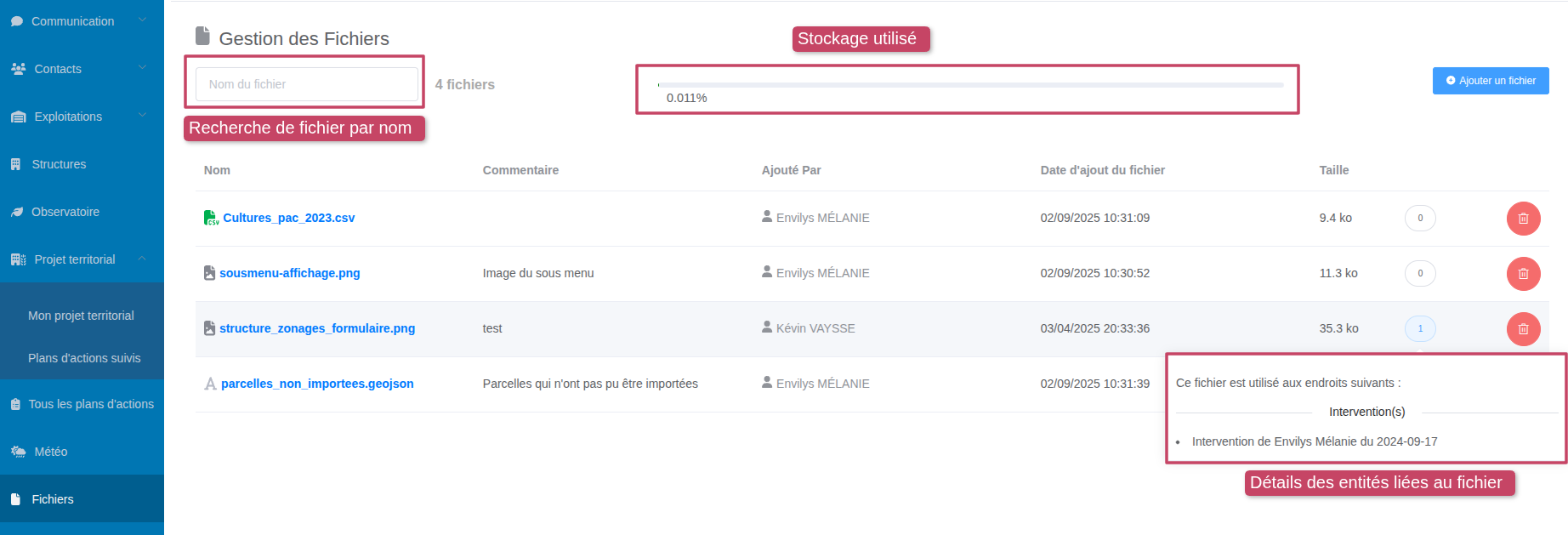Viewport: 1568px width, 535px height.
Task: Focus the Nom du fichier search field
Action: pos(306,84)
